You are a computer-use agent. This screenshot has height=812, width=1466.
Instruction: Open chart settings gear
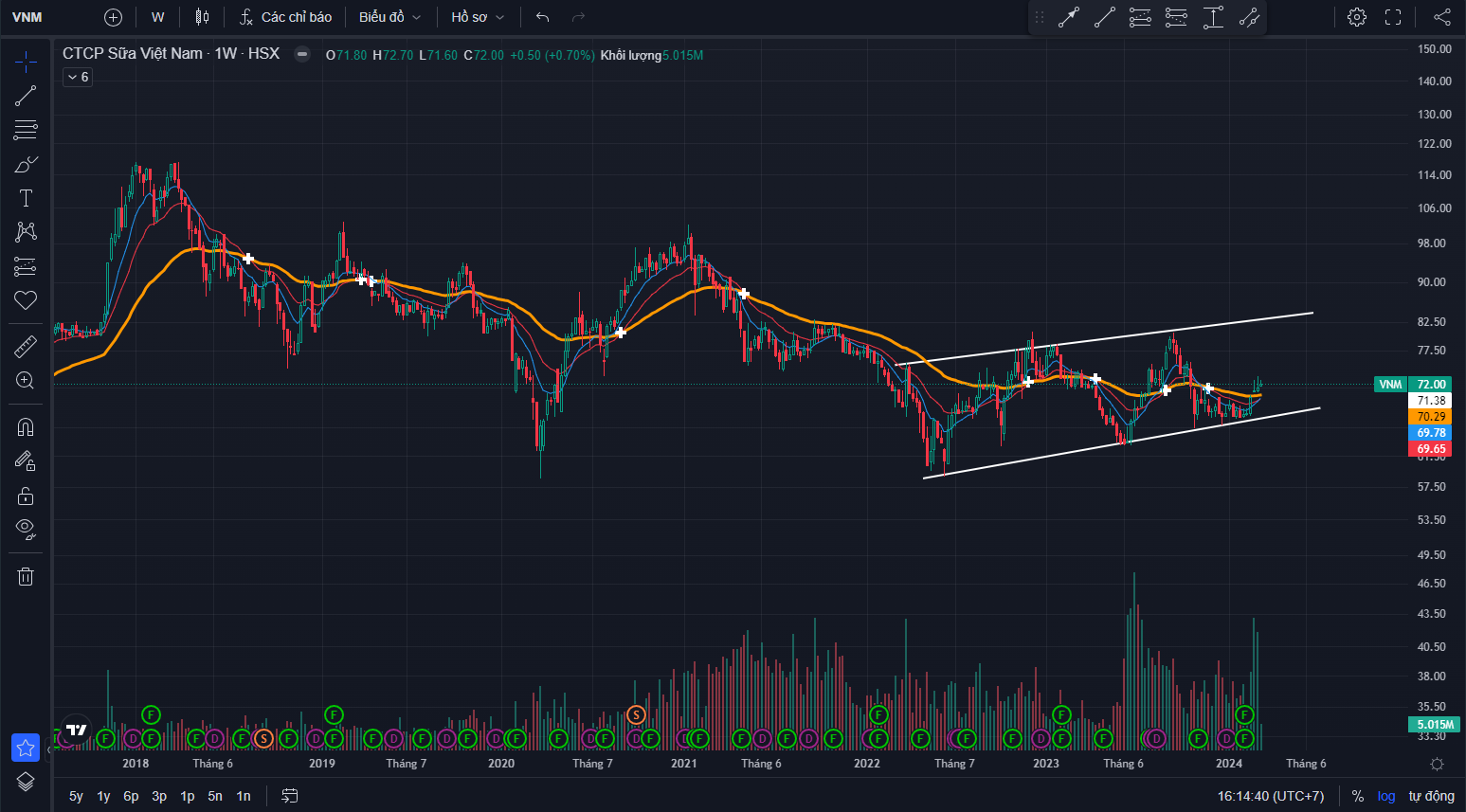(x=1357, y=17)
